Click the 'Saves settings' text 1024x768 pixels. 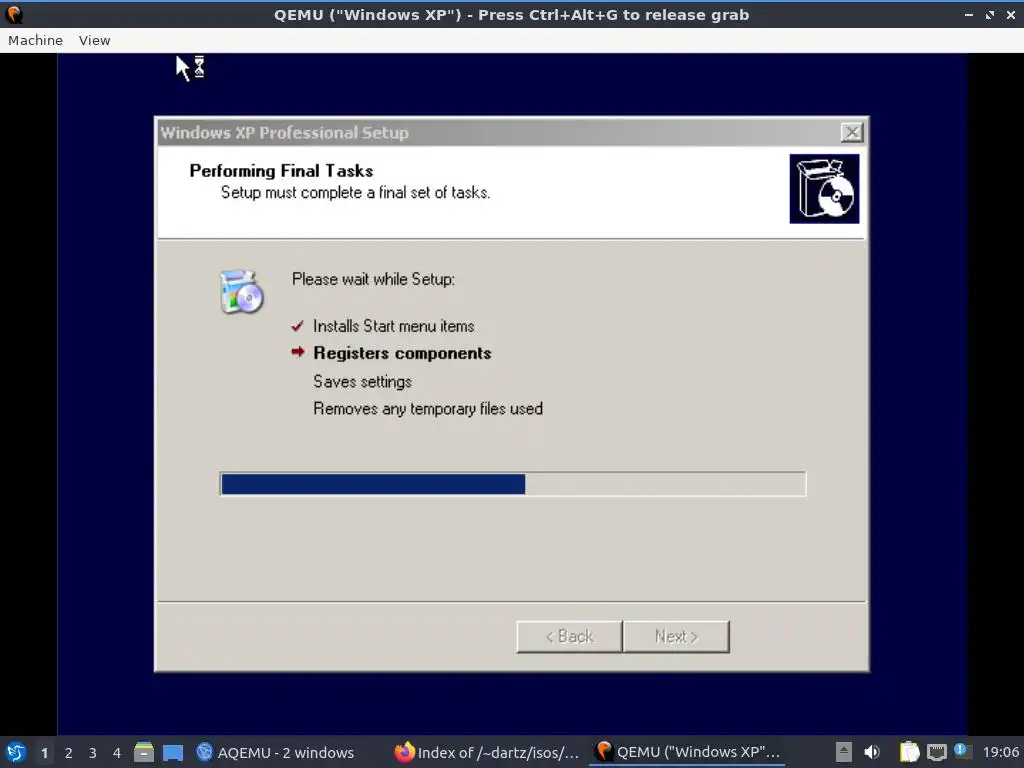pos(362,381)
